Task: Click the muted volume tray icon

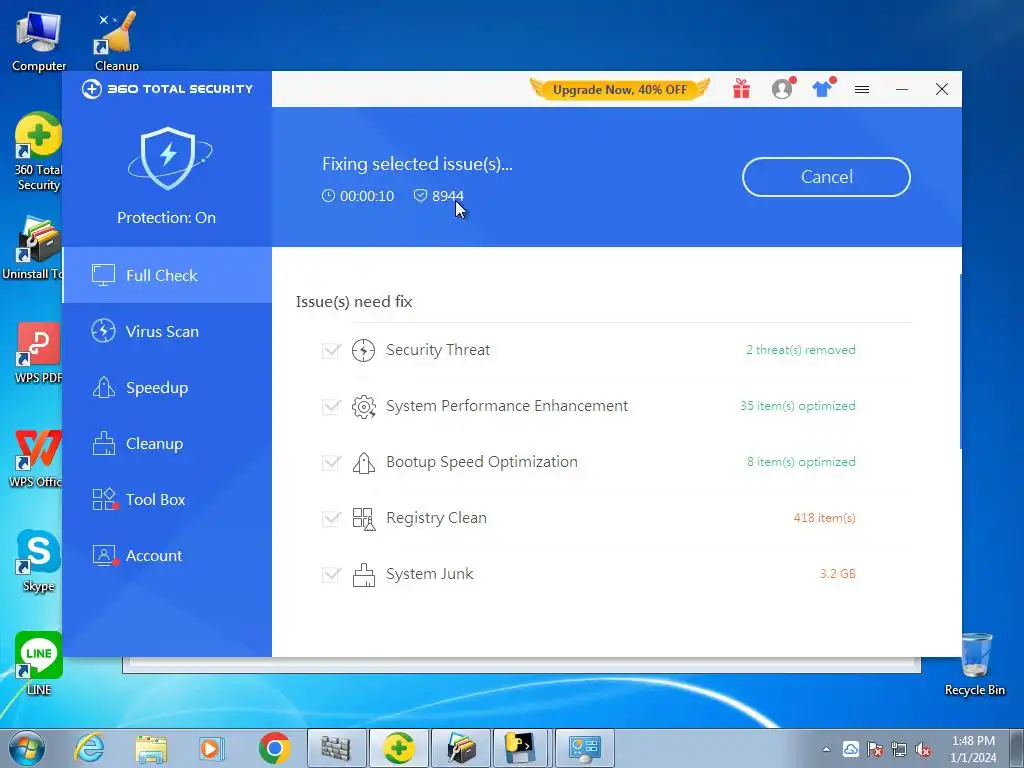Action: coord(923,749)
